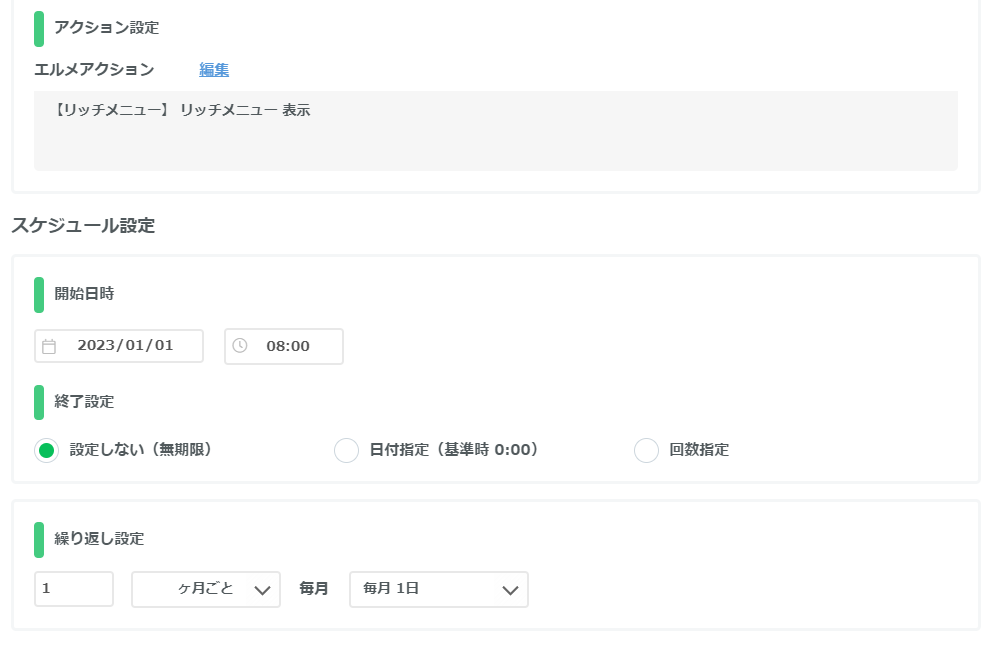Screen dimensions: 996x645
Task: Click the アクション設定 section heading
Action: point(107,28)
